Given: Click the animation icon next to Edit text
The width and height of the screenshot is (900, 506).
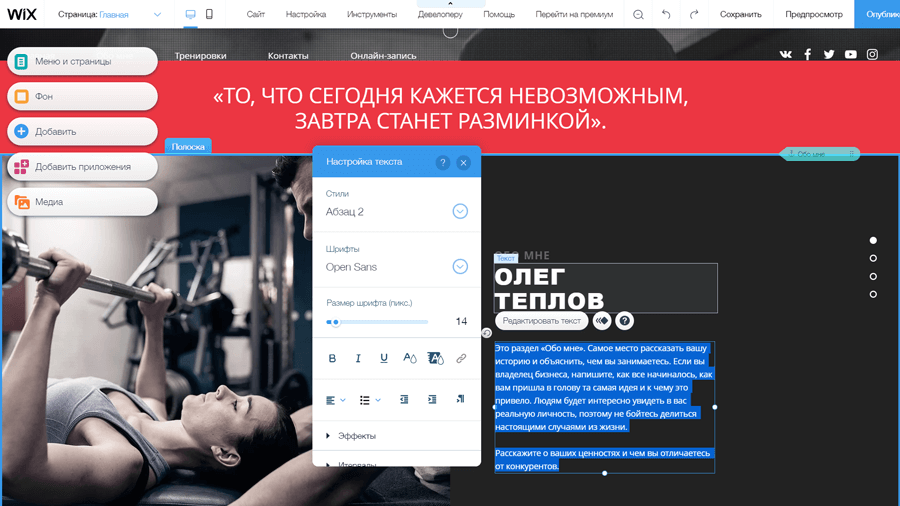Looking at the screenshot, I should click(x=602, y=321).
